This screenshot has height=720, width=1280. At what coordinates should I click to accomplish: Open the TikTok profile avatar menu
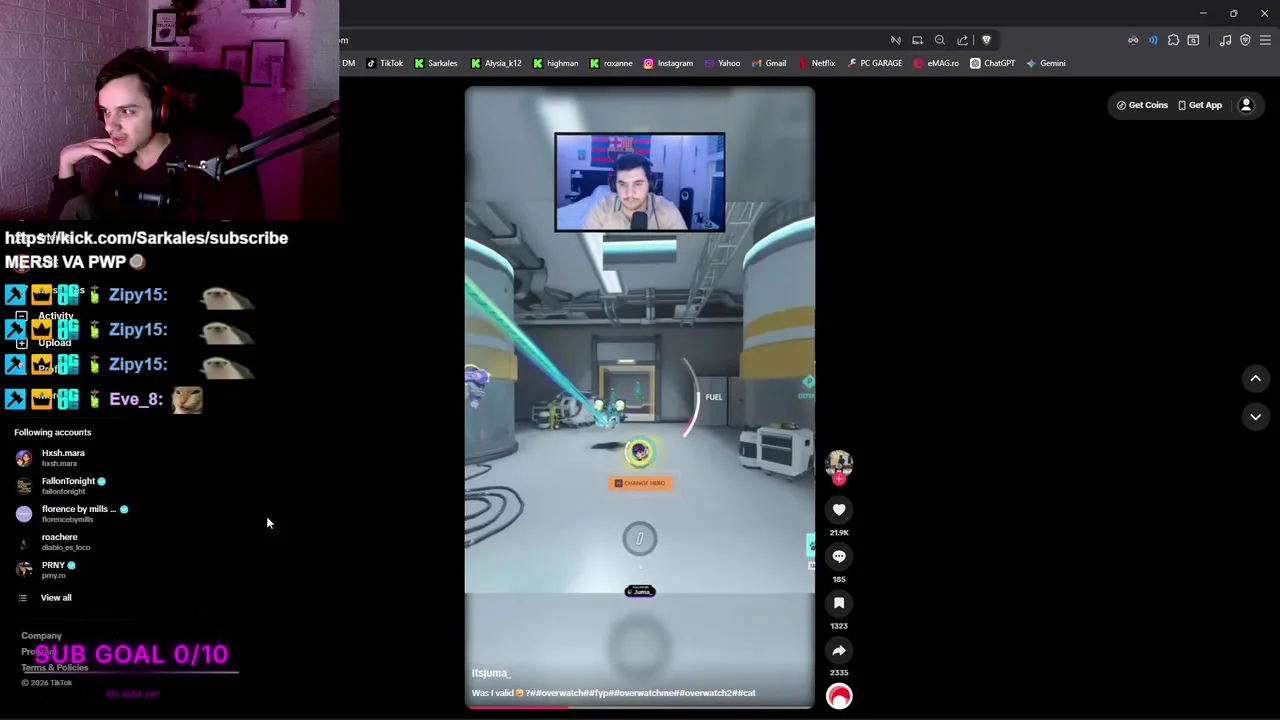(x=1246, y=105)
